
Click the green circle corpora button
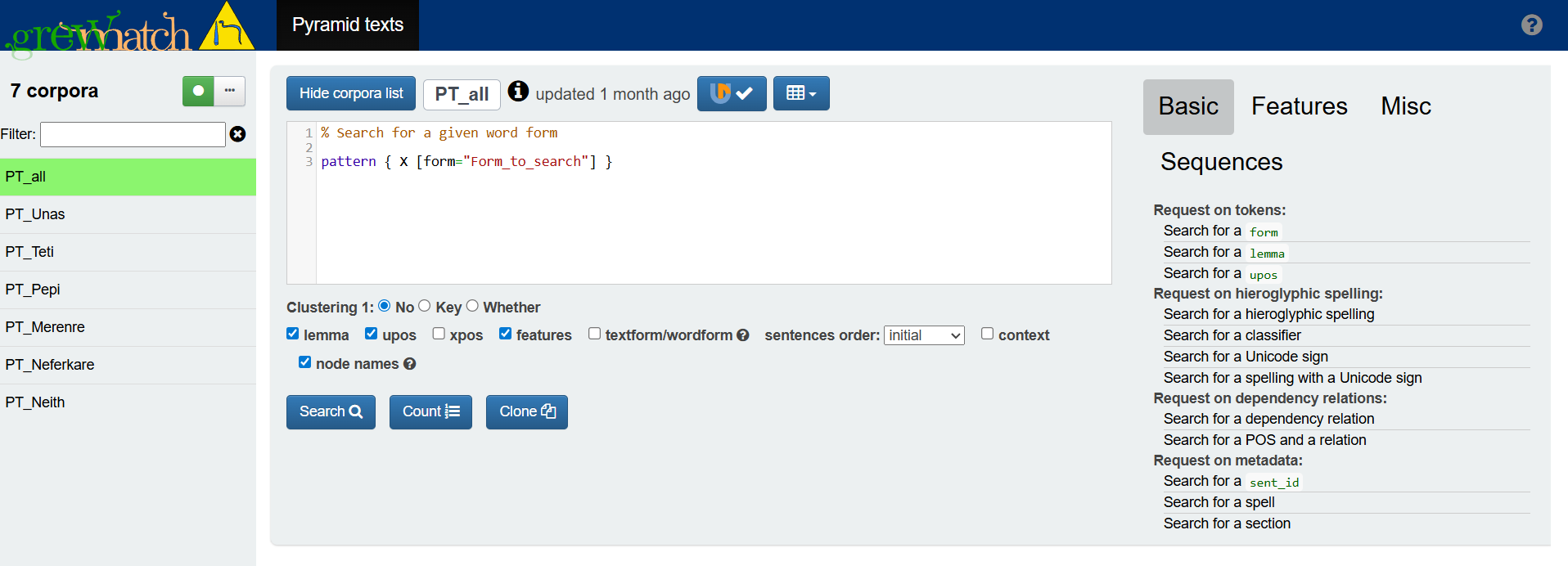[198, 91]
